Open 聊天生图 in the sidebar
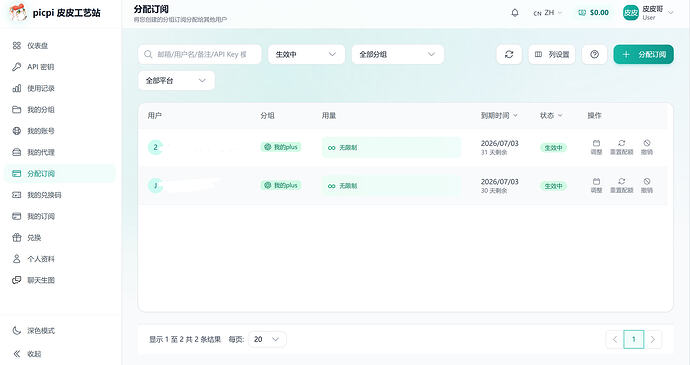Screen dimensions: 690x365 click(60, 280)
